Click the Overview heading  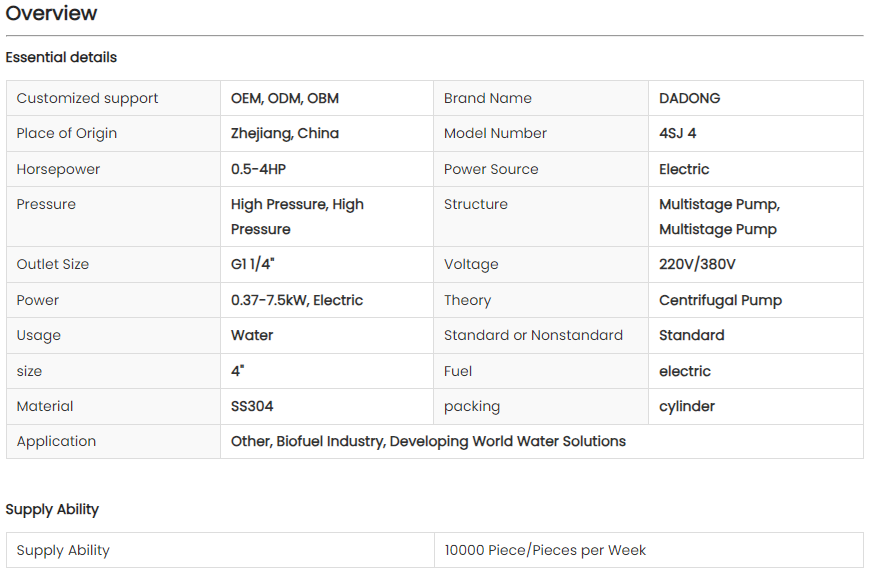pyautogui.click(x=52, y=14)
